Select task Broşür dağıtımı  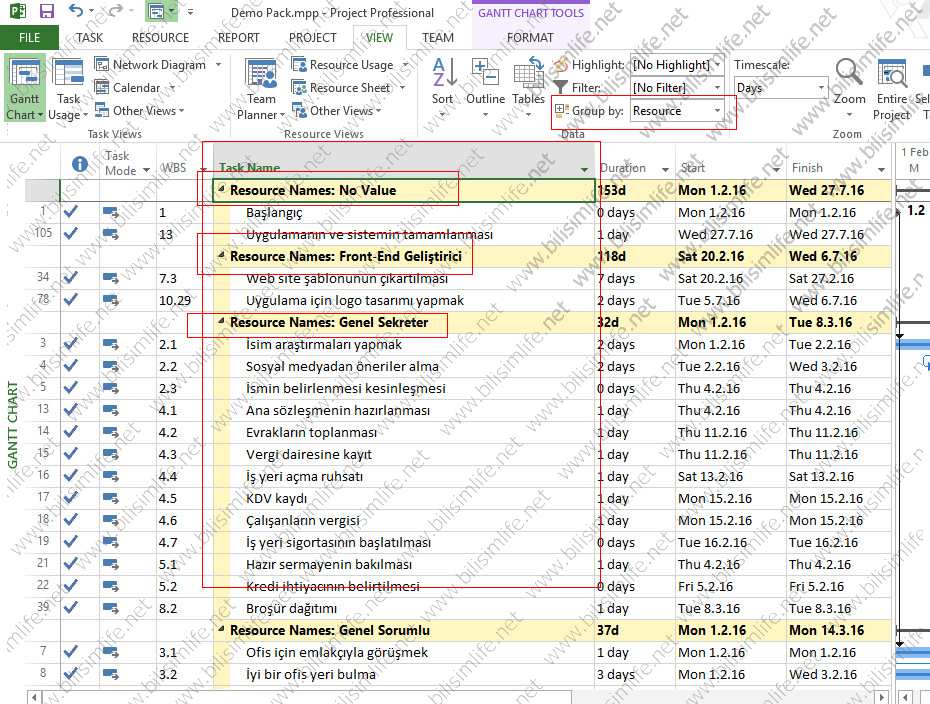(291, 608)
